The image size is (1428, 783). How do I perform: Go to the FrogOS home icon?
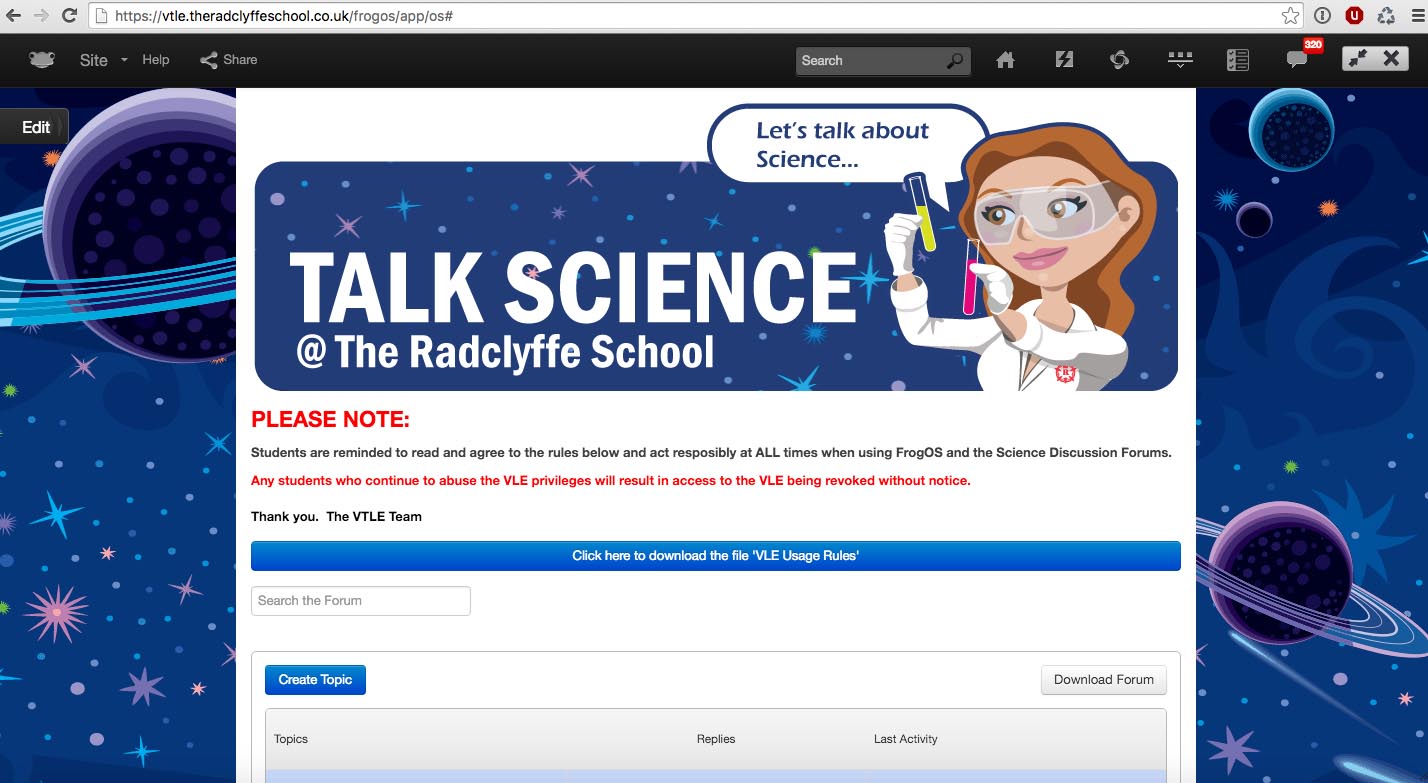tap(1006, 60)
